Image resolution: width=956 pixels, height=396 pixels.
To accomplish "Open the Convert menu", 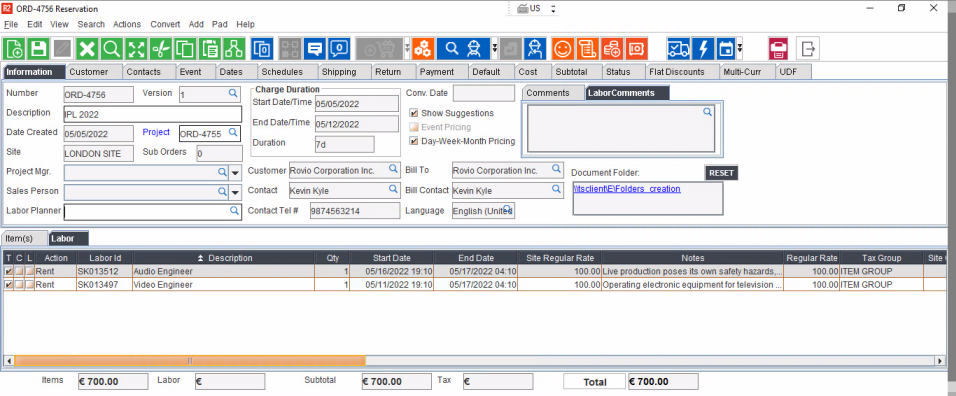I will [x=165, y=24].
